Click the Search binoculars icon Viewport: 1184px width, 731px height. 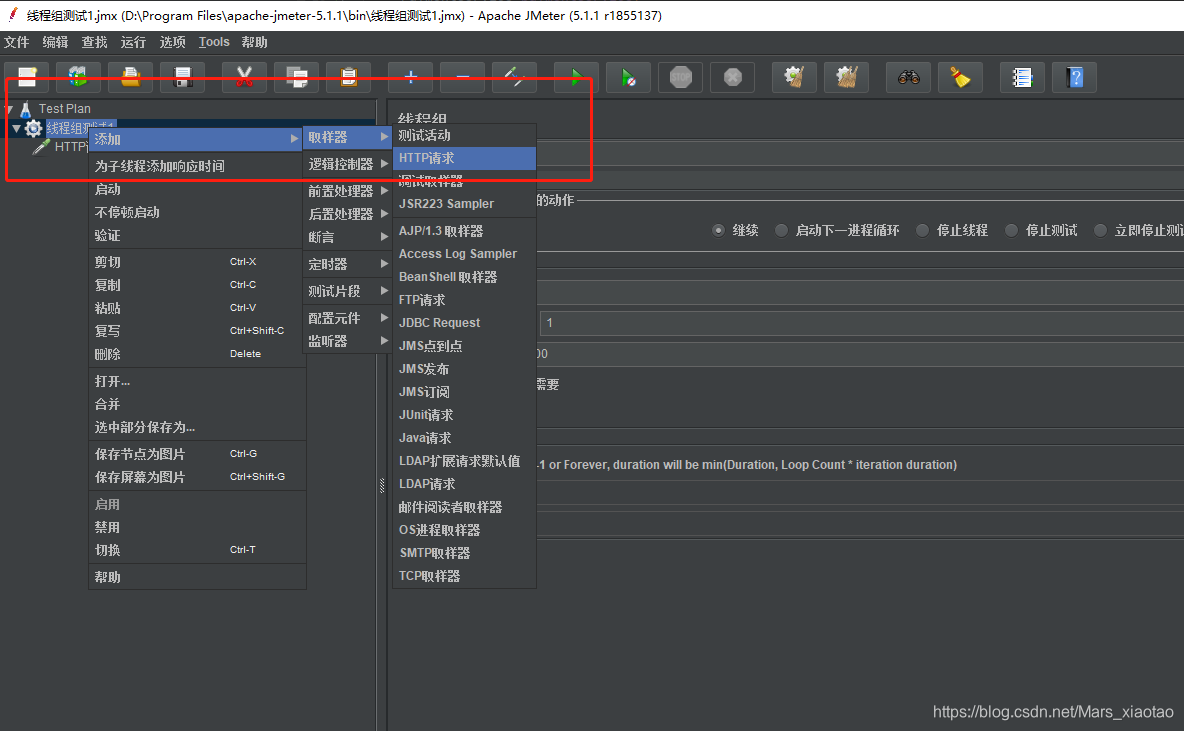908,77
